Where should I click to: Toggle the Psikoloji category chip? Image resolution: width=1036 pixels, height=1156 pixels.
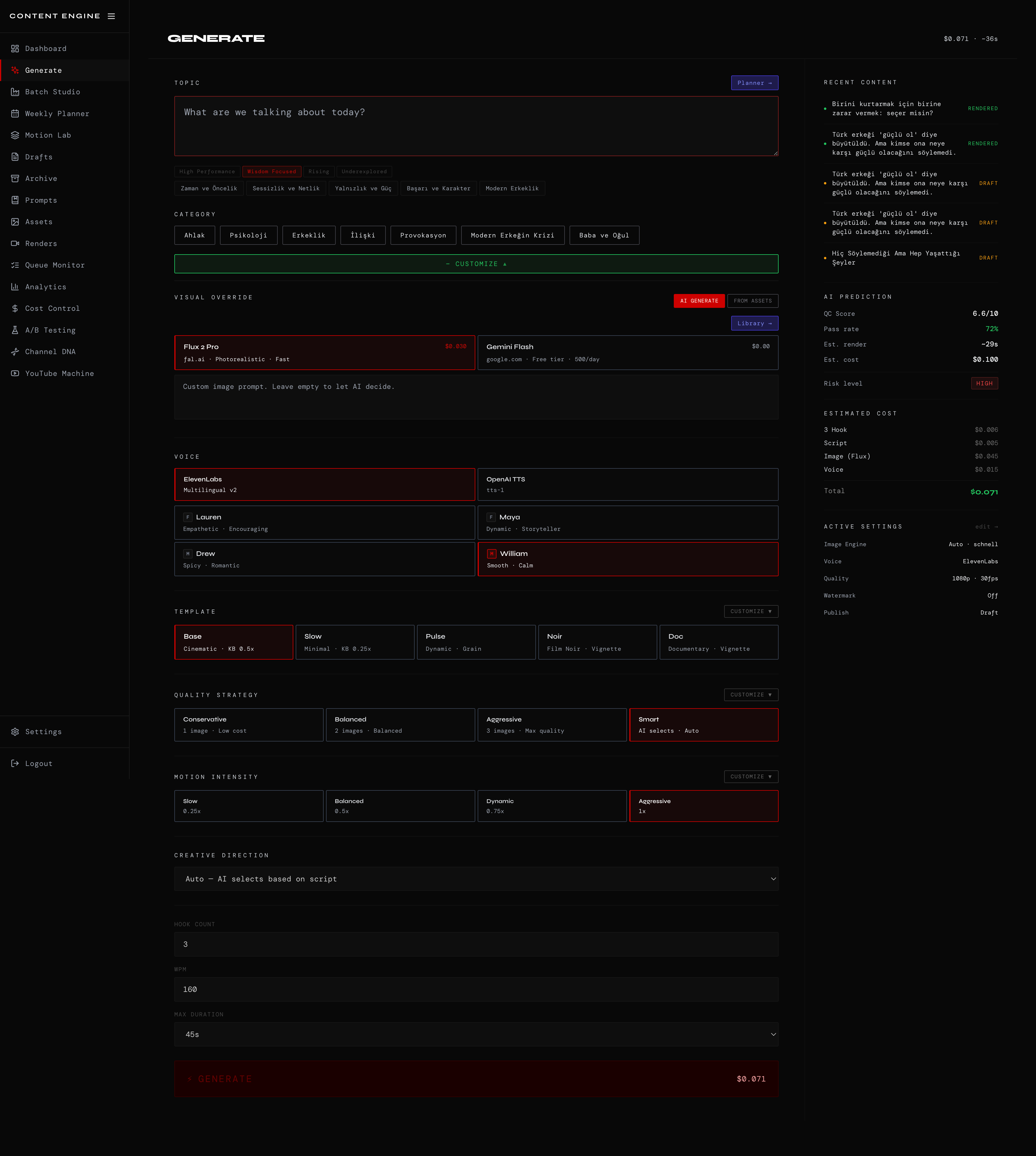coord(248,234)
